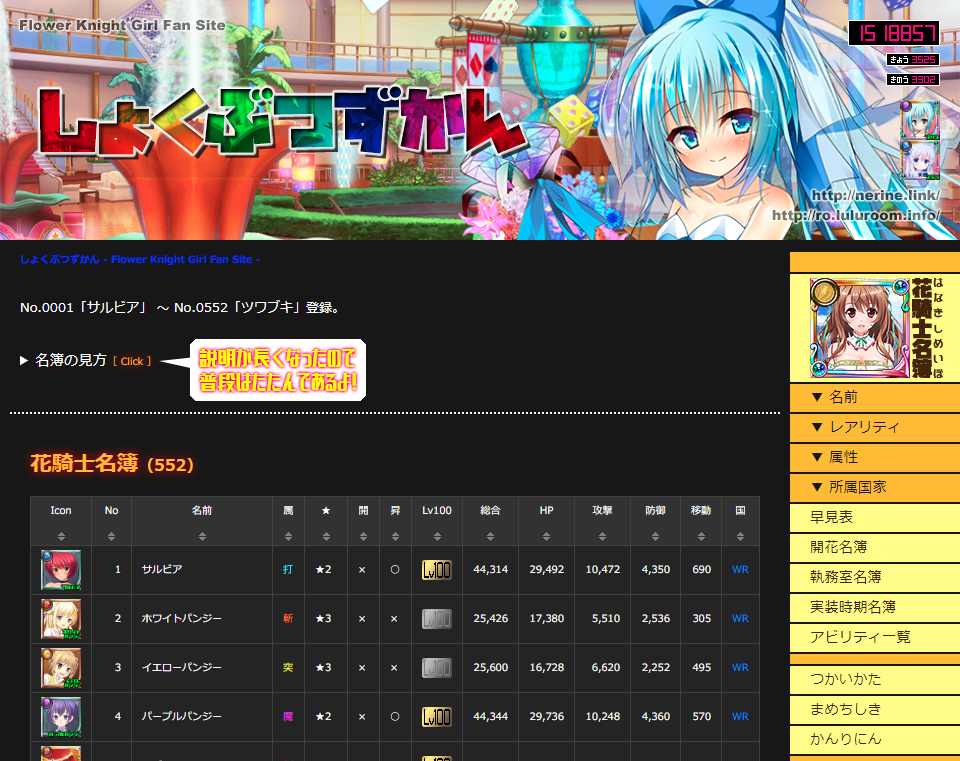
Task: Select the name cell サルビア
Action: point(162,569)
